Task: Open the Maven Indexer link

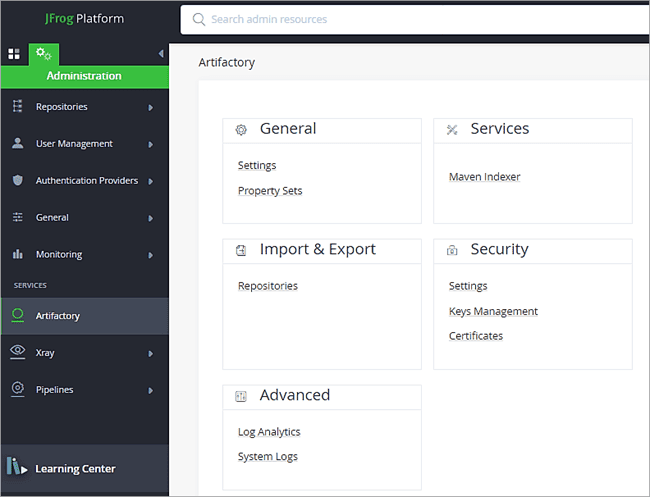Action: (x=484, y=177)
